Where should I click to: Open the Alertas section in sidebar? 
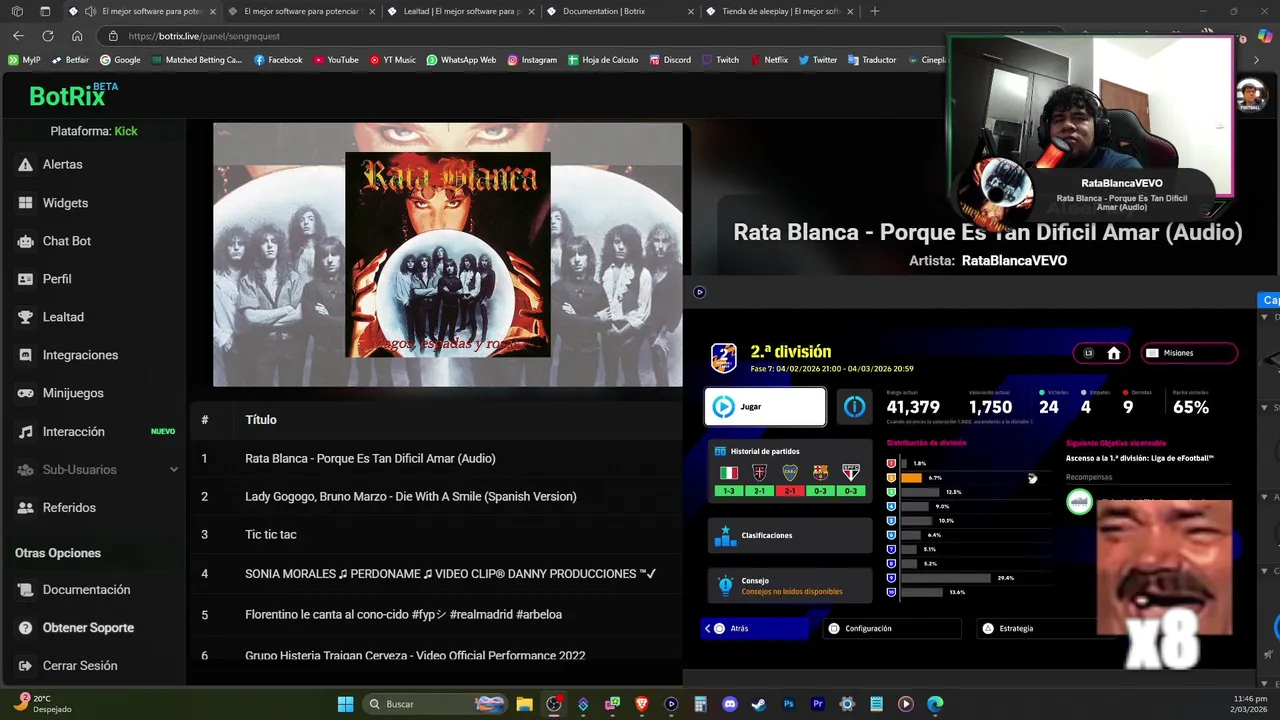click(63, 164)
